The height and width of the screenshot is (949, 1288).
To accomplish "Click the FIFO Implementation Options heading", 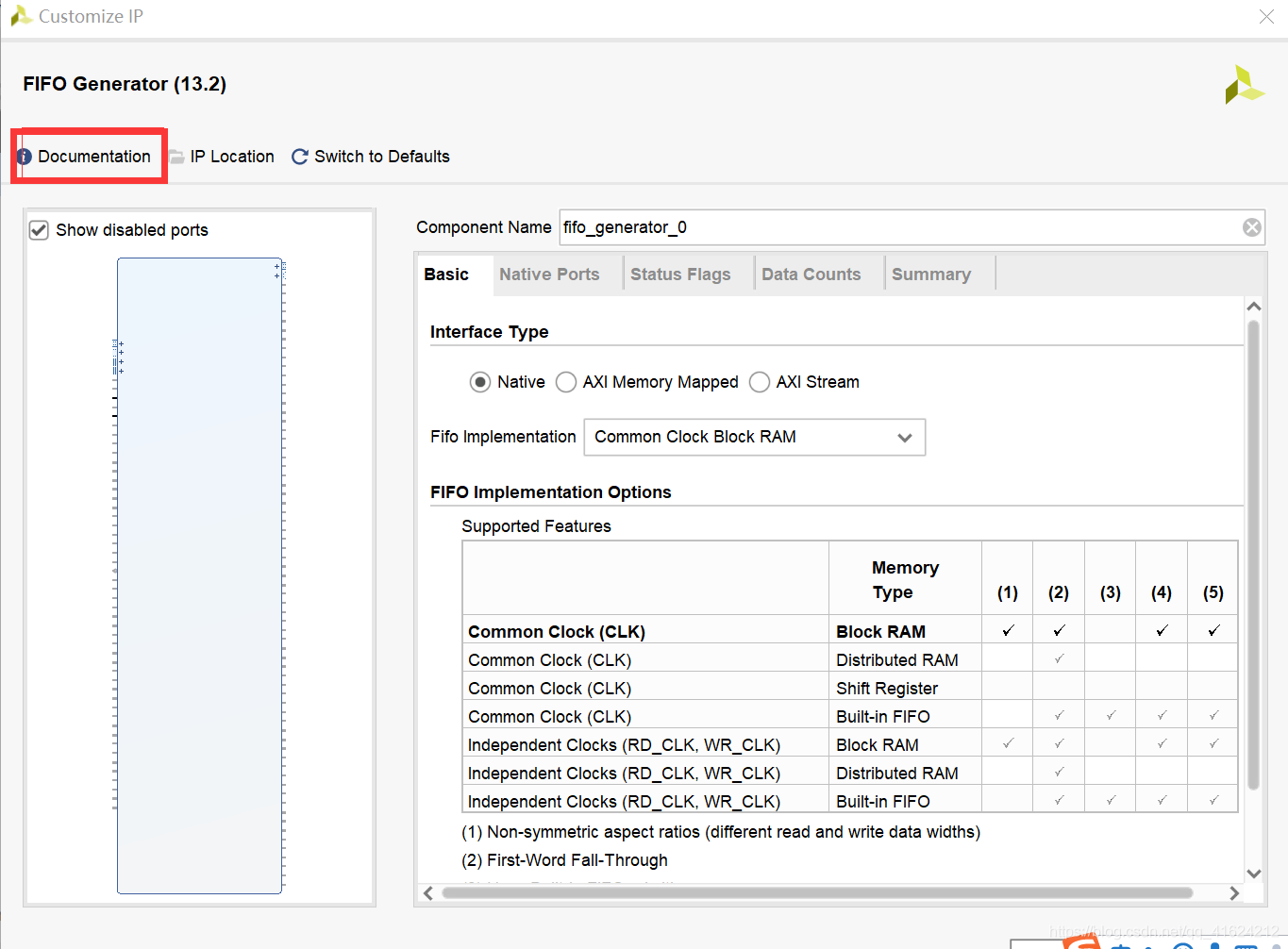I will click(x=551, y=492).
